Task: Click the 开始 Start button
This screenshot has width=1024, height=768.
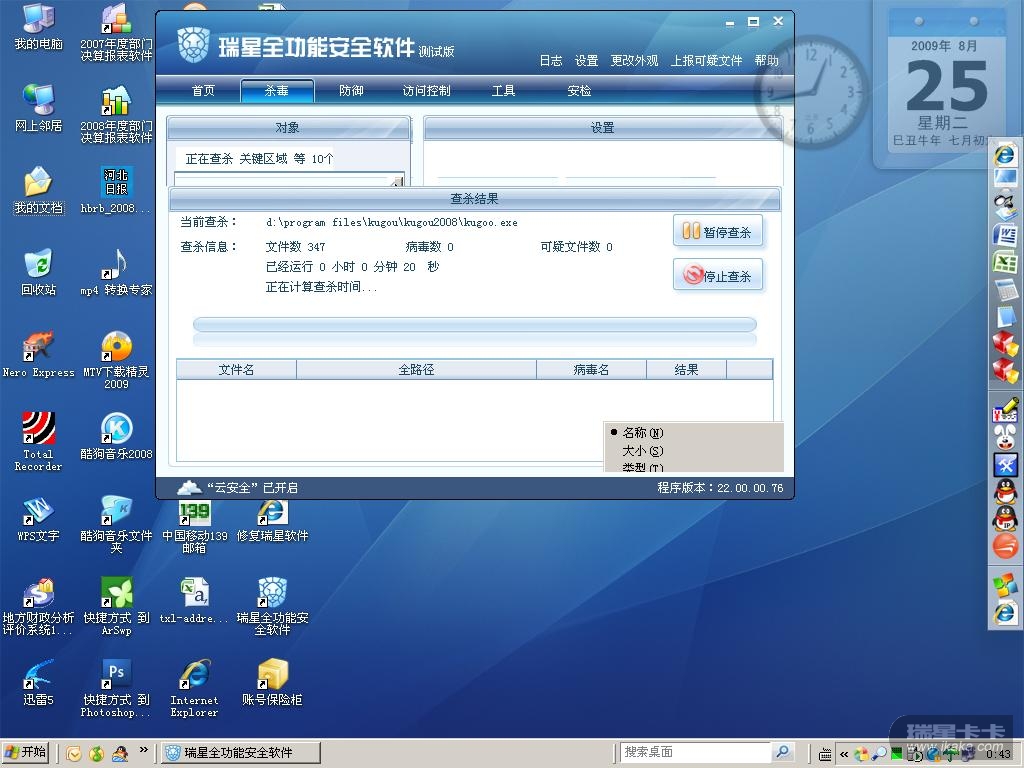Action: pyautogui.click(x=25, y=753)
